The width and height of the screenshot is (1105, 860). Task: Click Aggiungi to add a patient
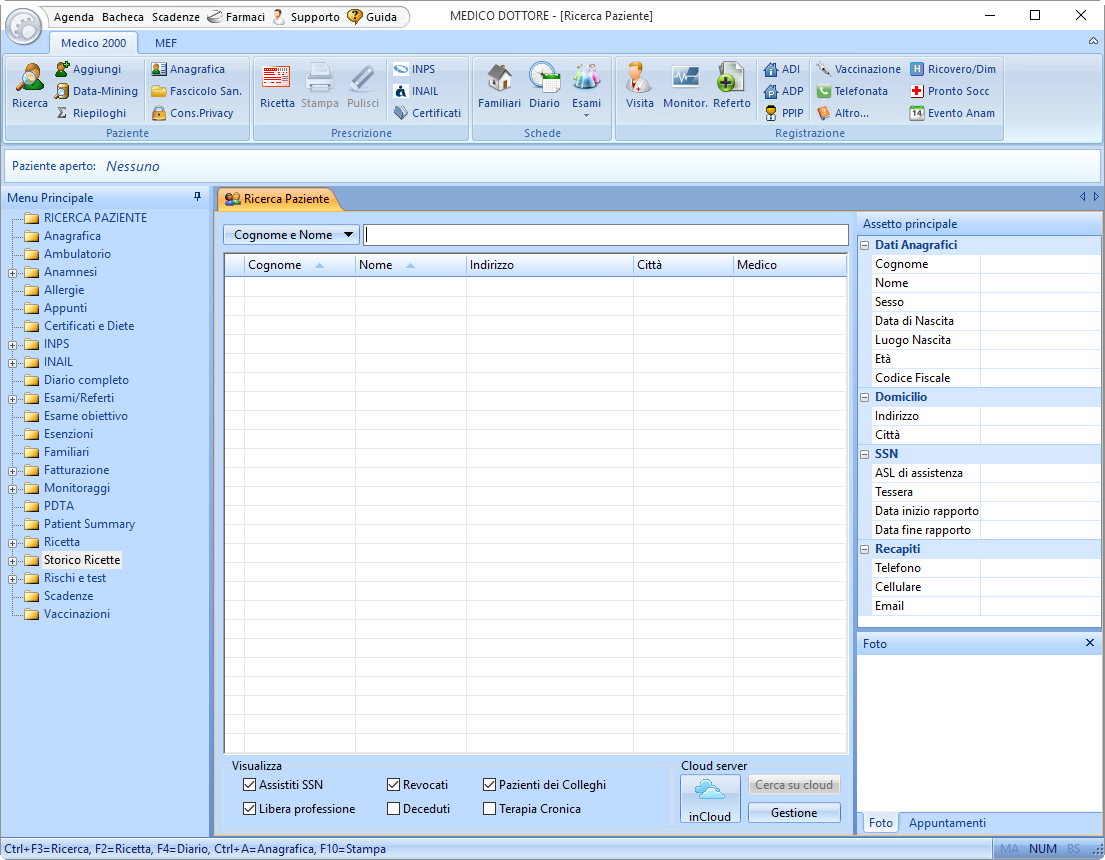(x=88, y=69)
